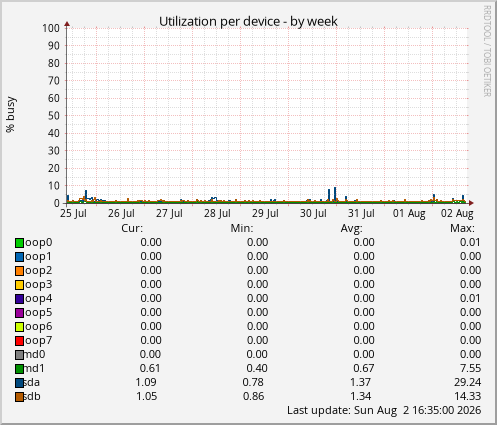
Task: Click the 'oop7' legend label
Action: tap(39, 340)
